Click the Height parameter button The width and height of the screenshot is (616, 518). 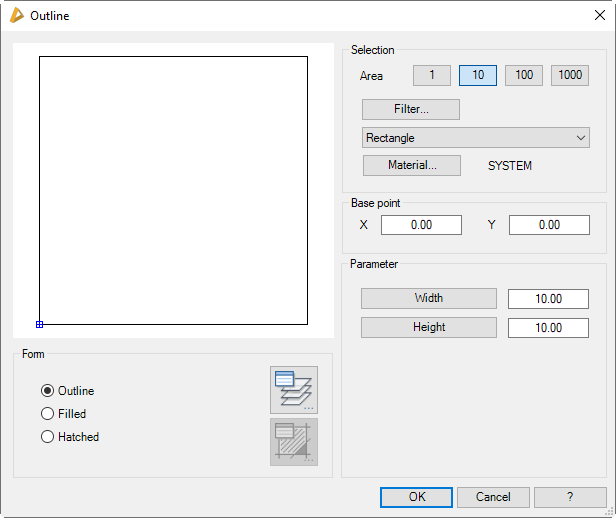pyautogui.click(x=428, y=327)
